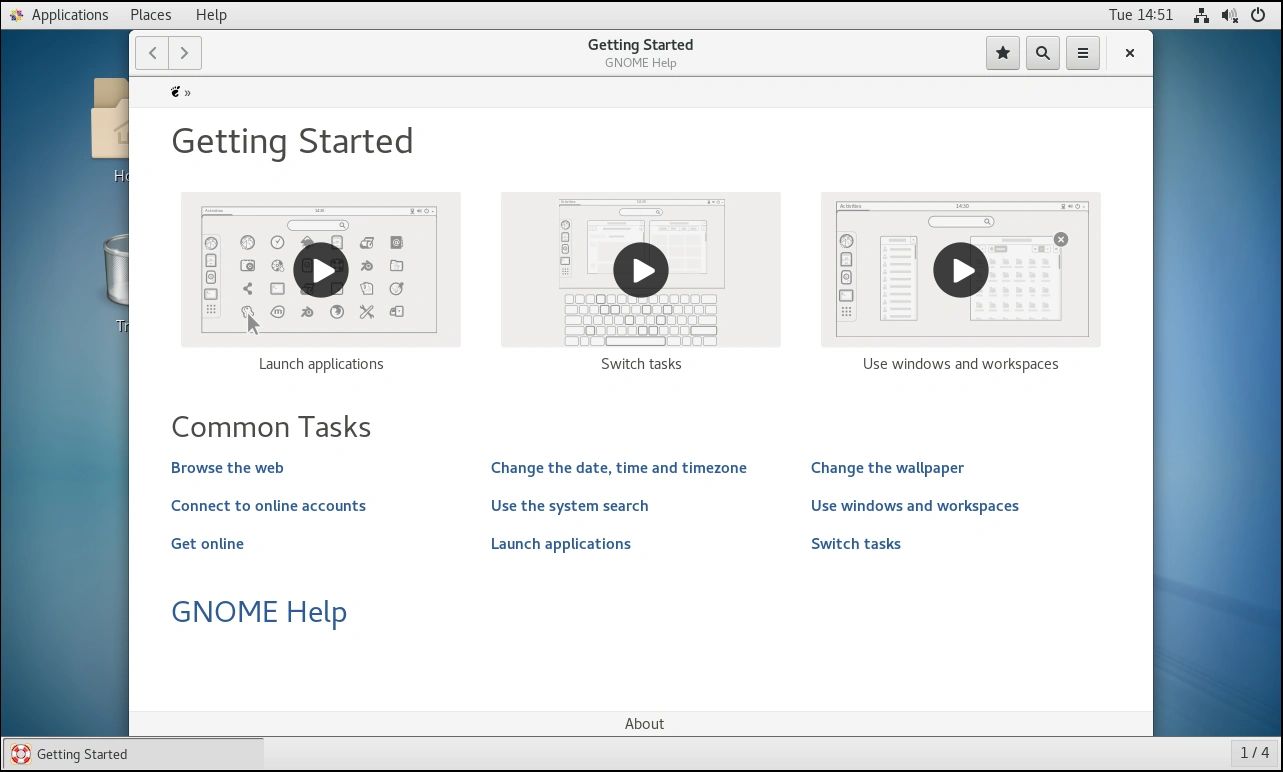This screenshot has height=772, width=1283.
Task: Click the GNOME foot breadcrumb icon
Action: 176,92
